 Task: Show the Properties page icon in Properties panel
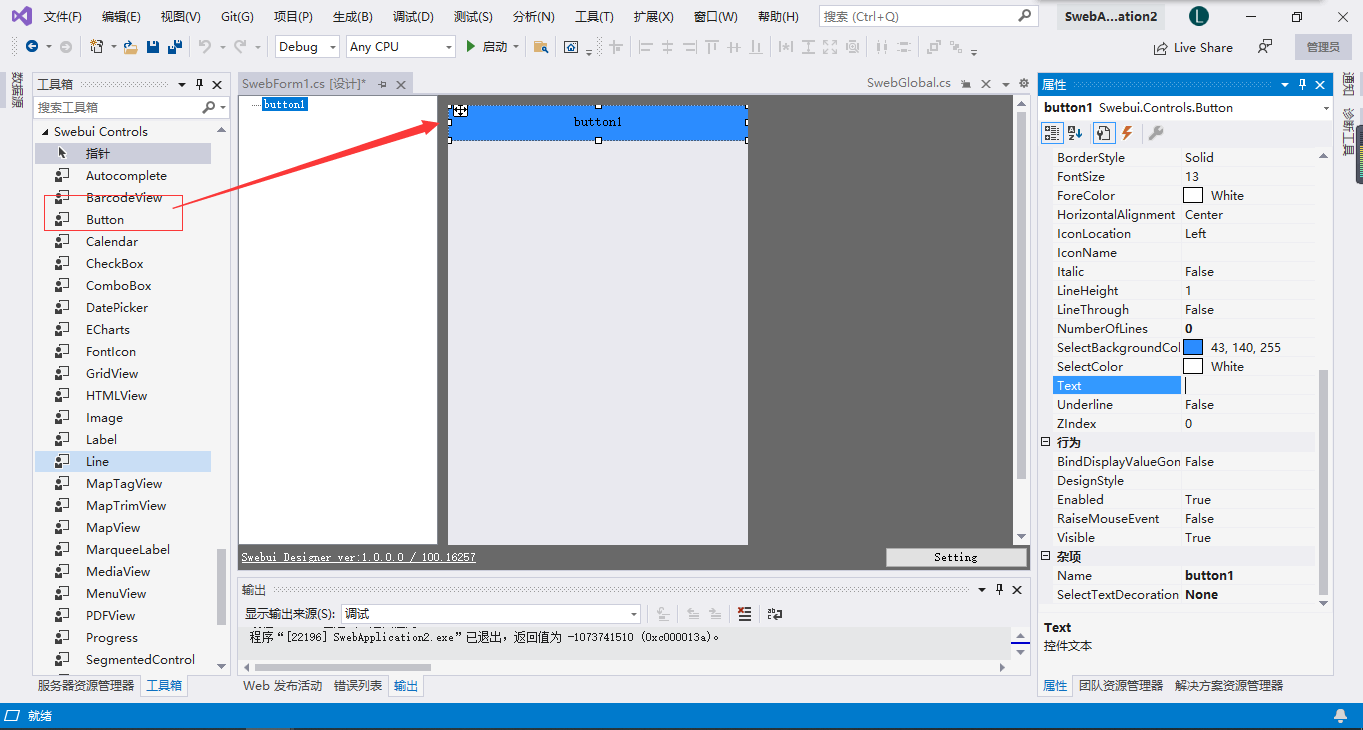(1104, 133)
